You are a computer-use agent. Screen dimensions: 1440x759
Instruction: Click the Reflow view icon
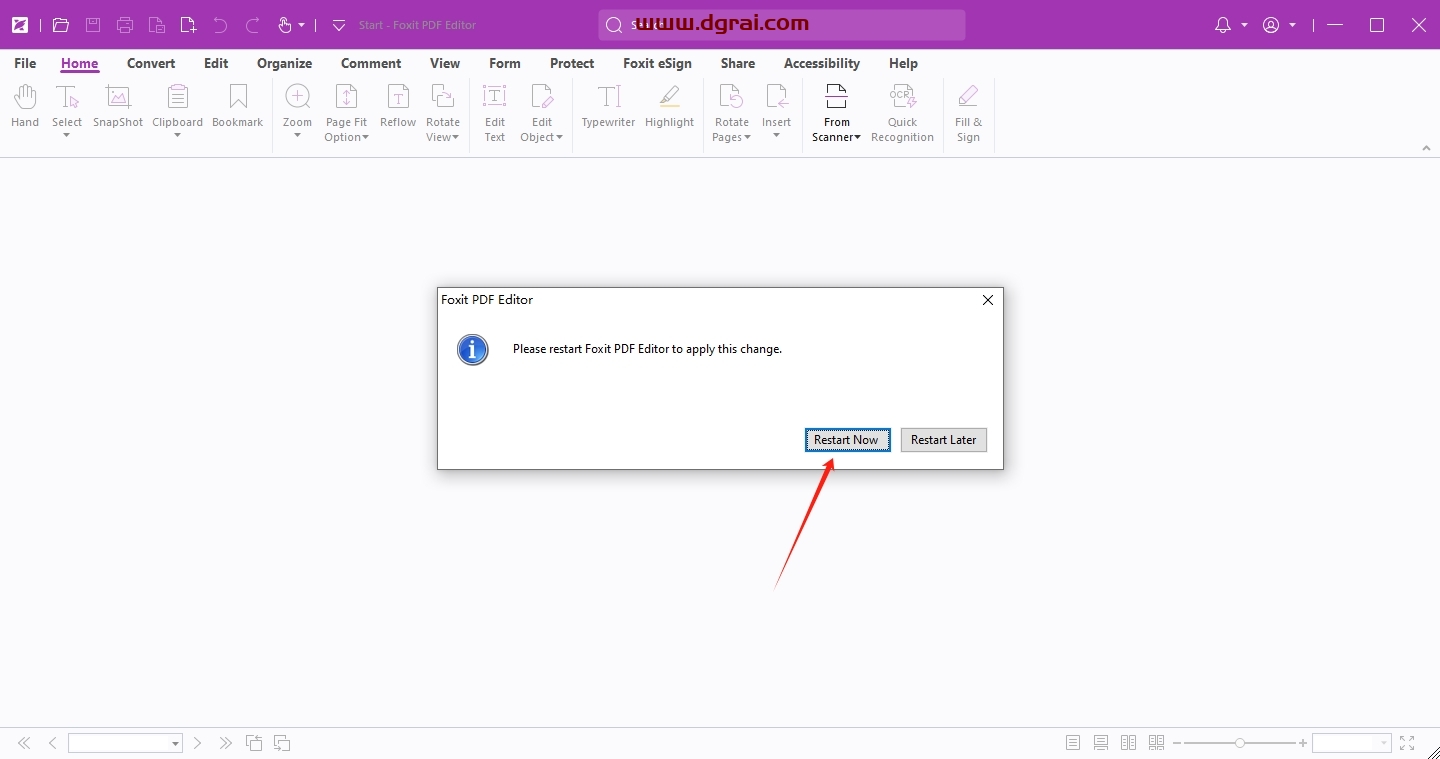click(398, 106)
